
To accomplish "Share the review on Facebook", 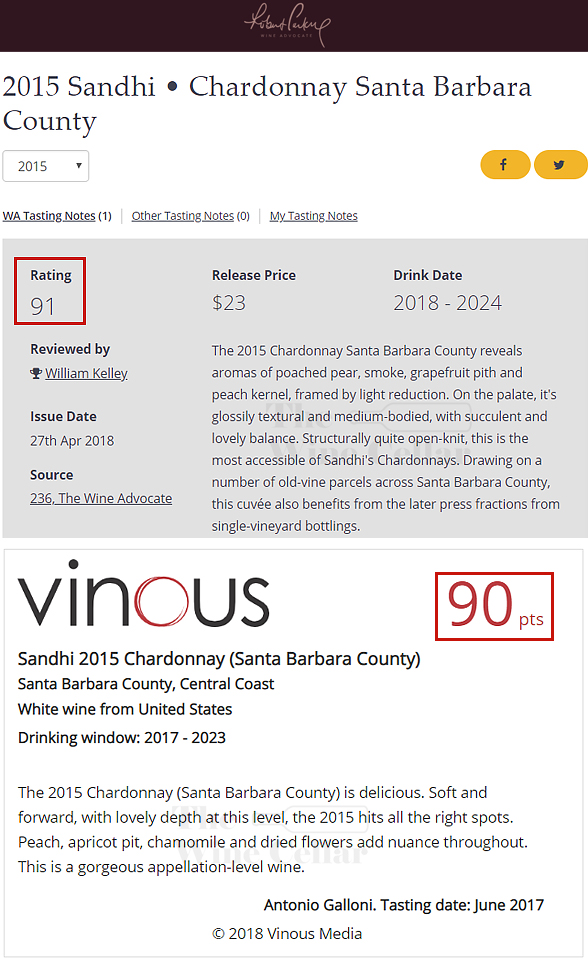I will (505, 165).
